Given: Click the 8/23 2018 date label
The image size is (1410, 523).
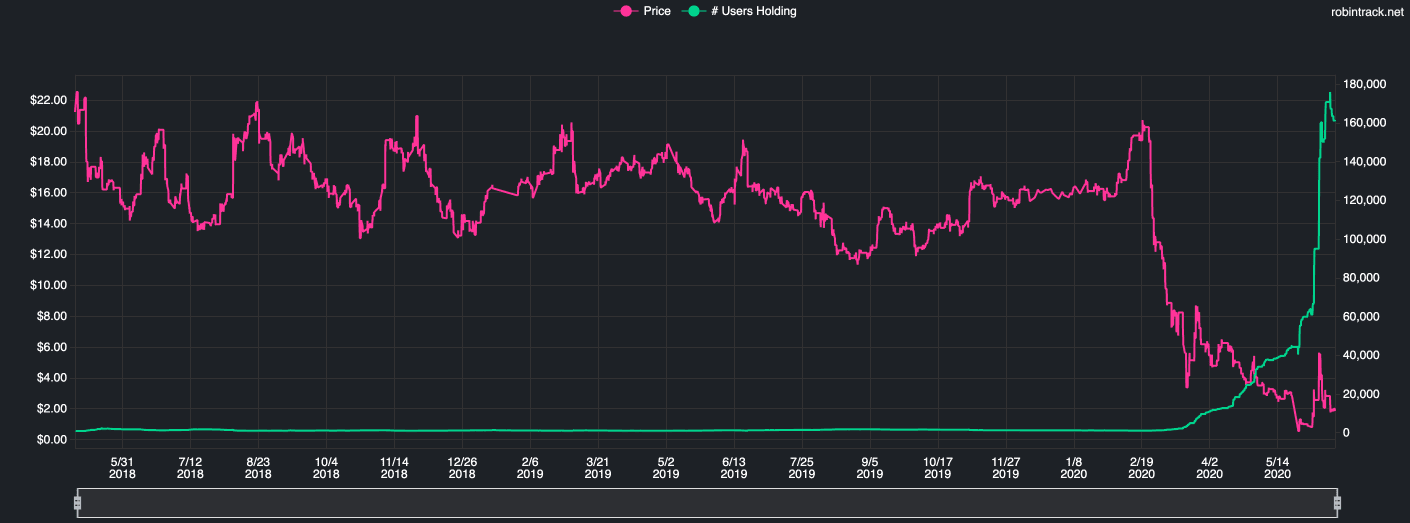Looking at the screenshot, I should (x=258, y=468).
